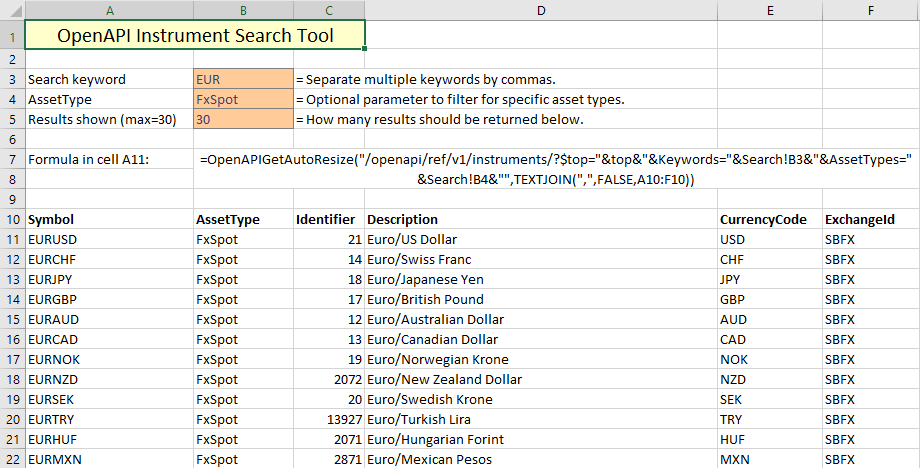Select the AssetType cell containing FxSpot
This screenshot has height=468, width=920.
pos(243,99)
